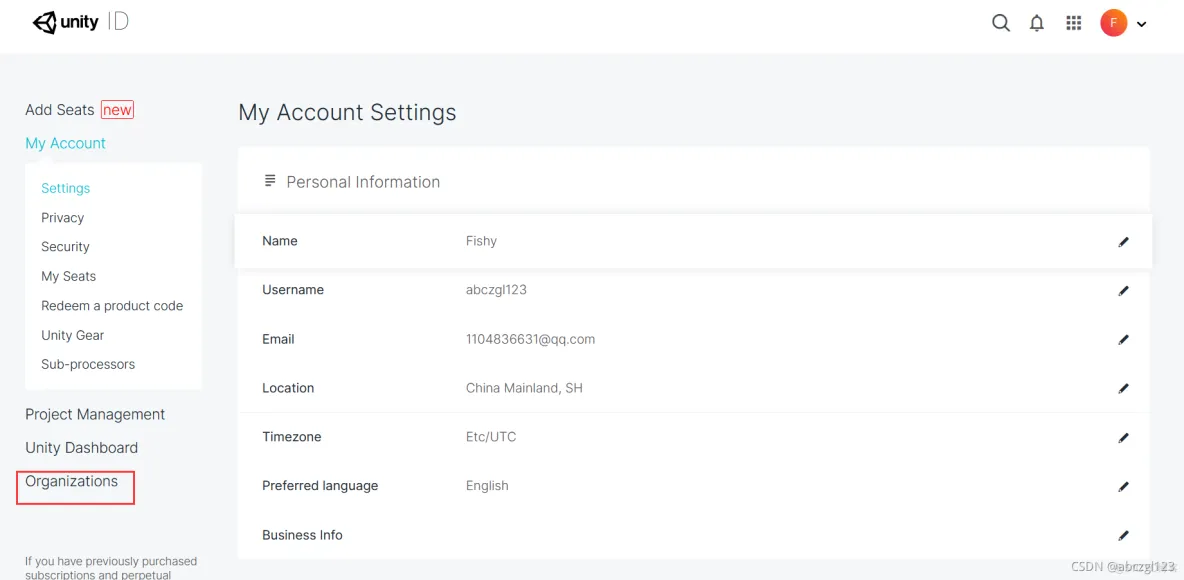Go to Redeem a product code
This screenshot has height=580, width=1184.
(112, 306)
